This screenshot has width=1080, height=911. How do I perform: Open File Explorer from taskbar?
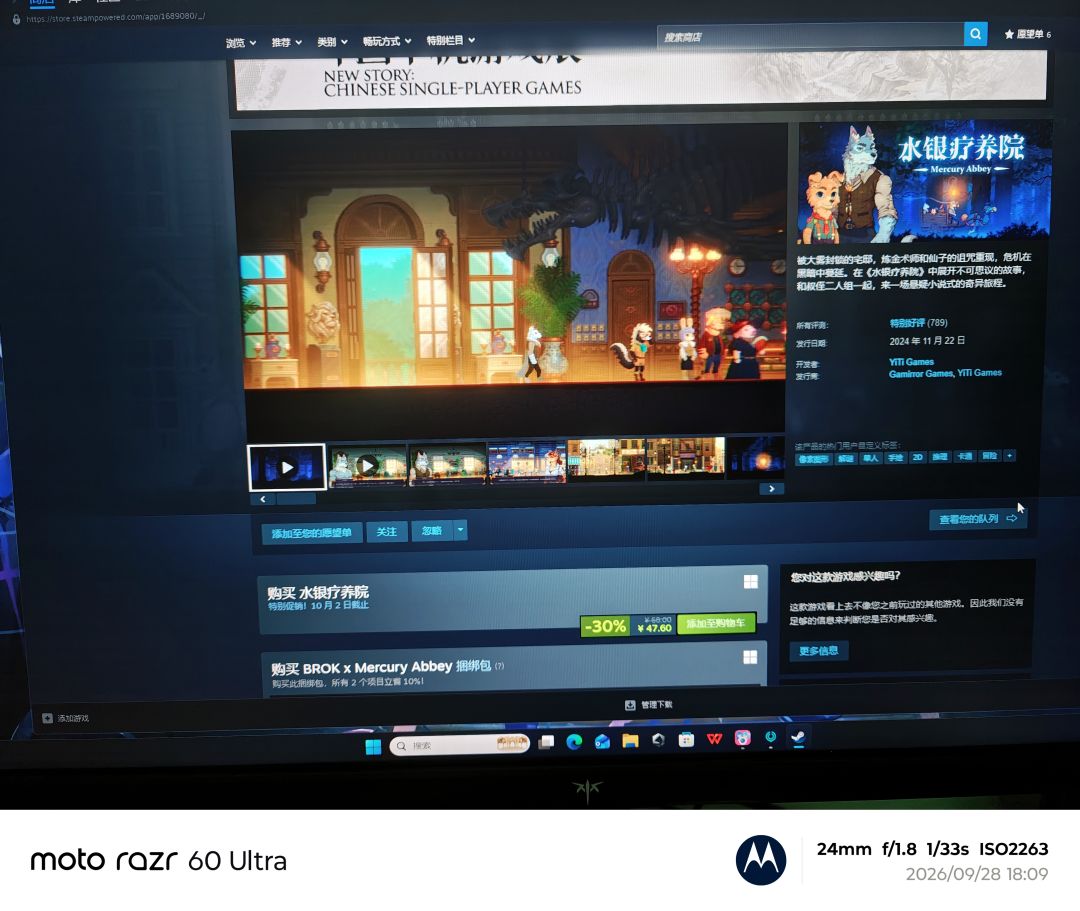(630, 740)
